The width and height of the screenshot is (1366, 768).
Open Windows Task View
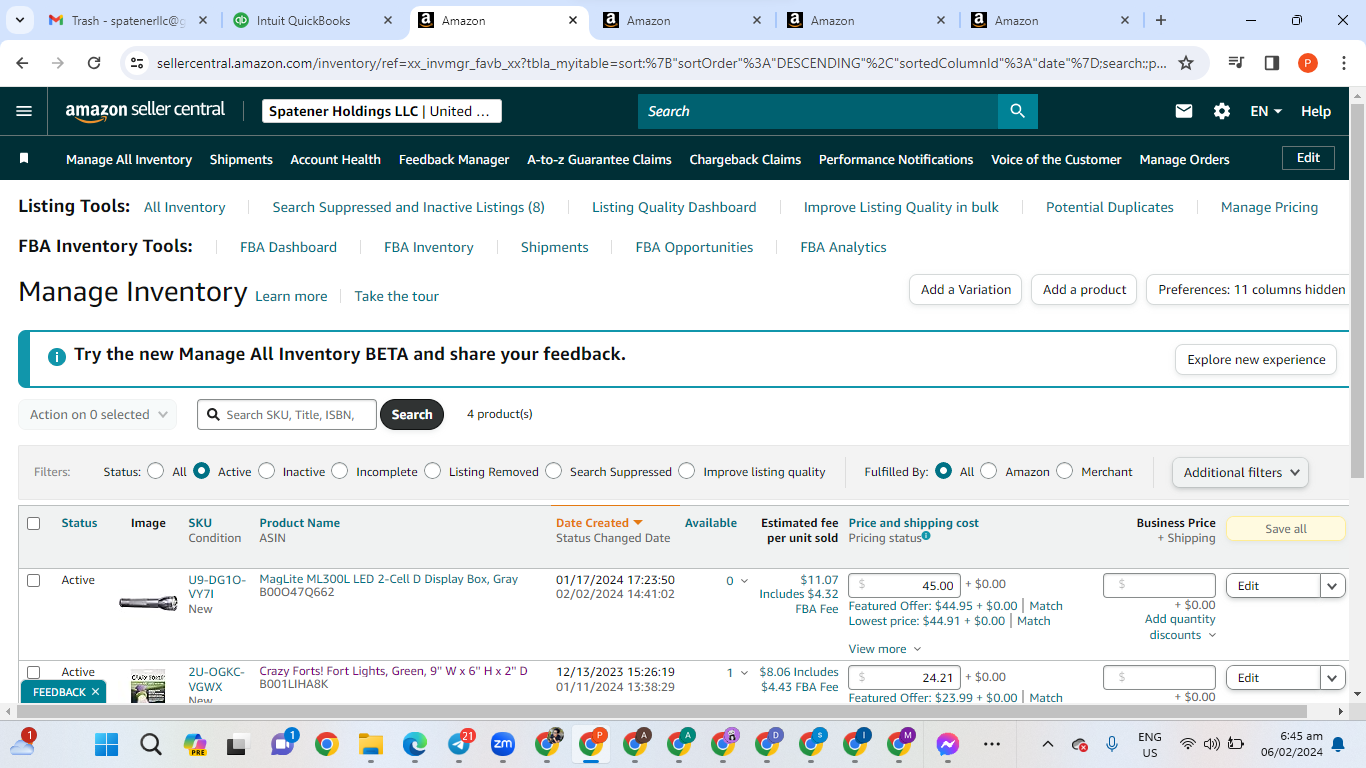tap(237, 744)
